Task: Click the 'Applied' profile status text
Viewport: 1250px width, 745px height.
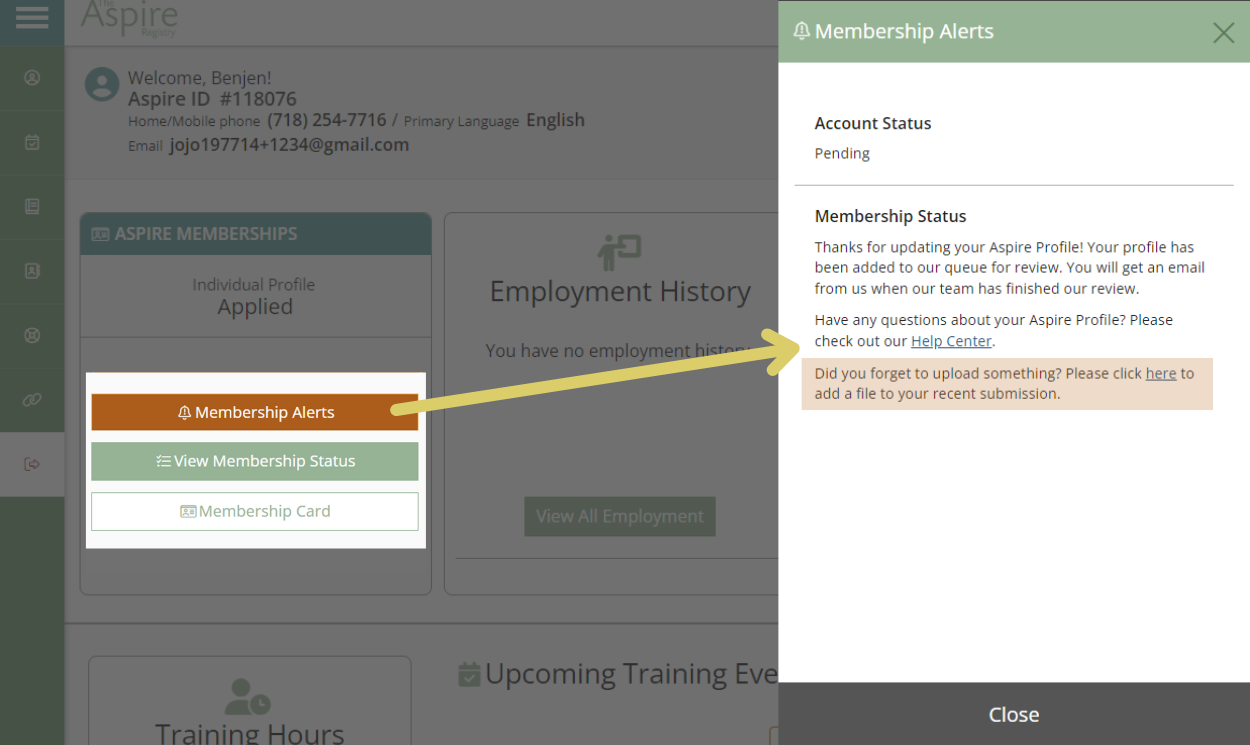Action: click(x=255, y=307)
